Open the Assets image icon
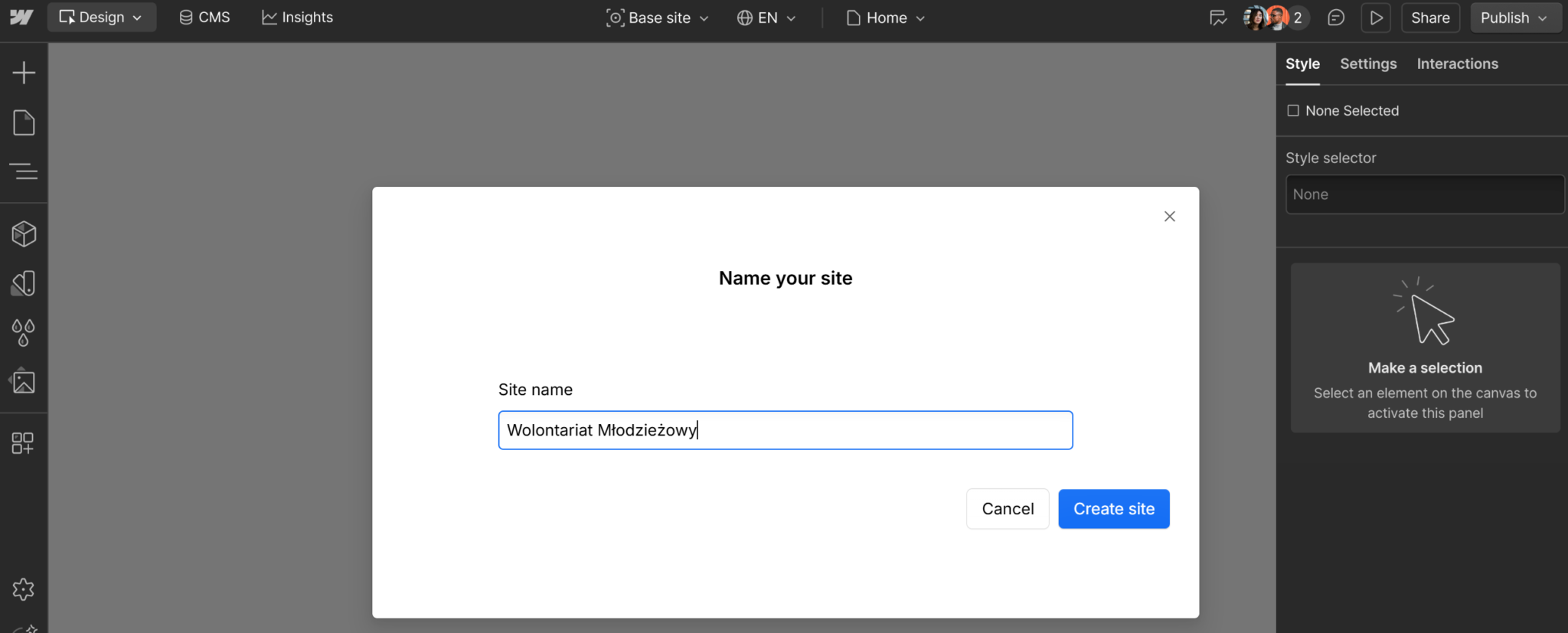The image size is (1568, 633). pyautogui.click(x=24, y=381)
